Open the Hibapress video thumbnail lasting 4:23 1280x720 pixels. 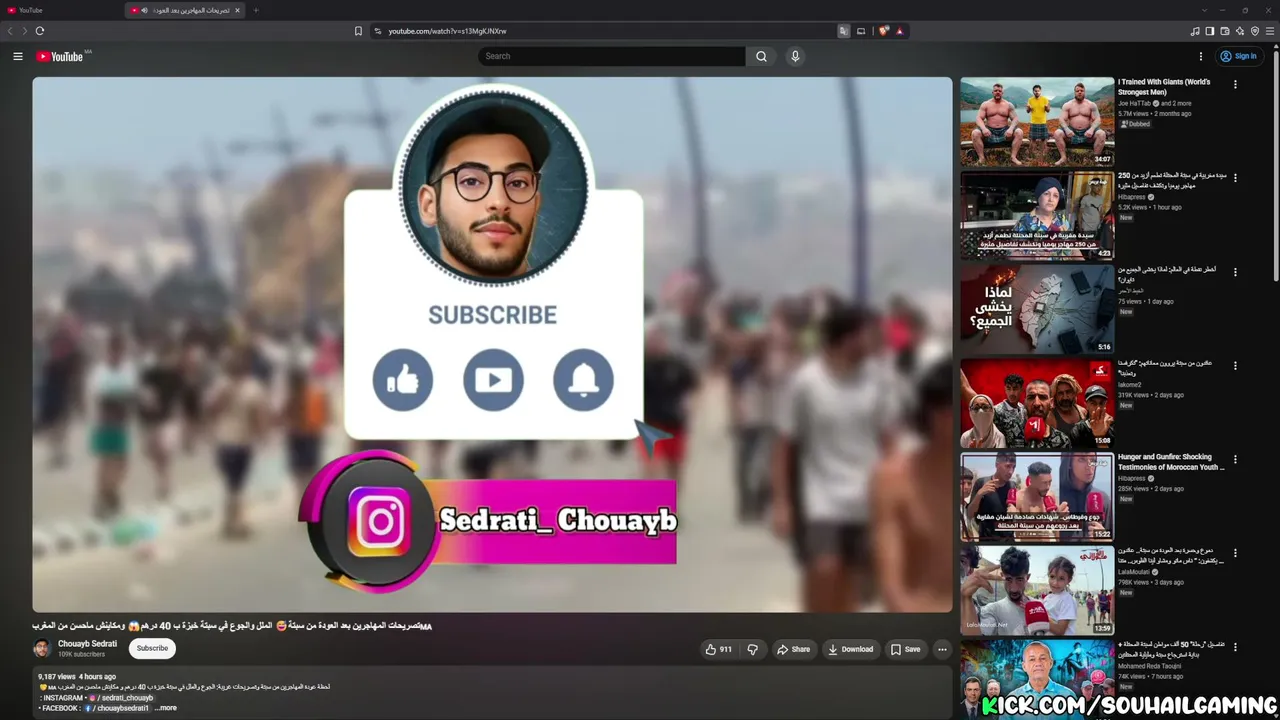click(x=1037, y=215)
